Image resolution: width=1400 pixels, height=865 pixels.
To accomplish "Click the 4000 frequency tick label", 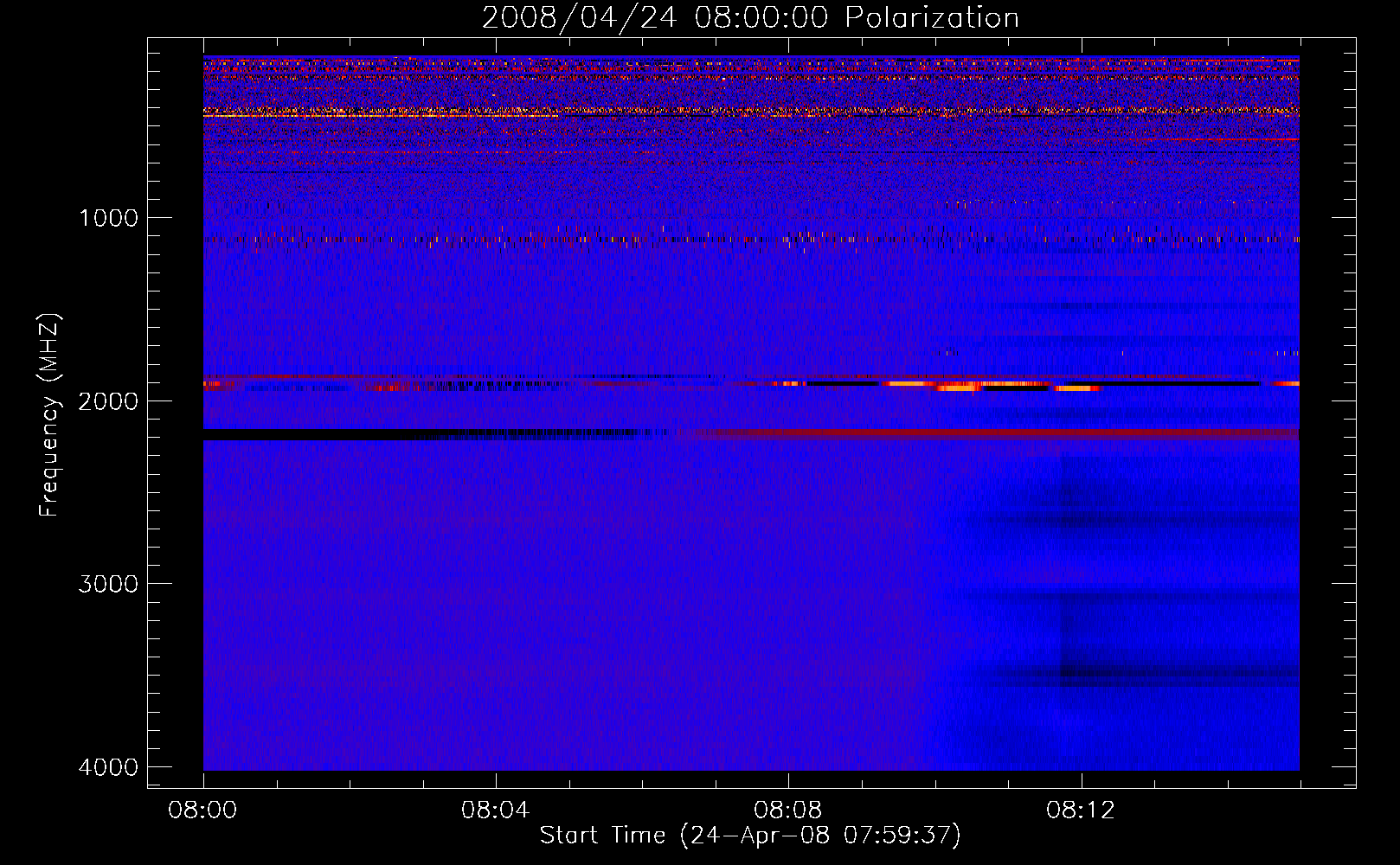I will point(108,767).
